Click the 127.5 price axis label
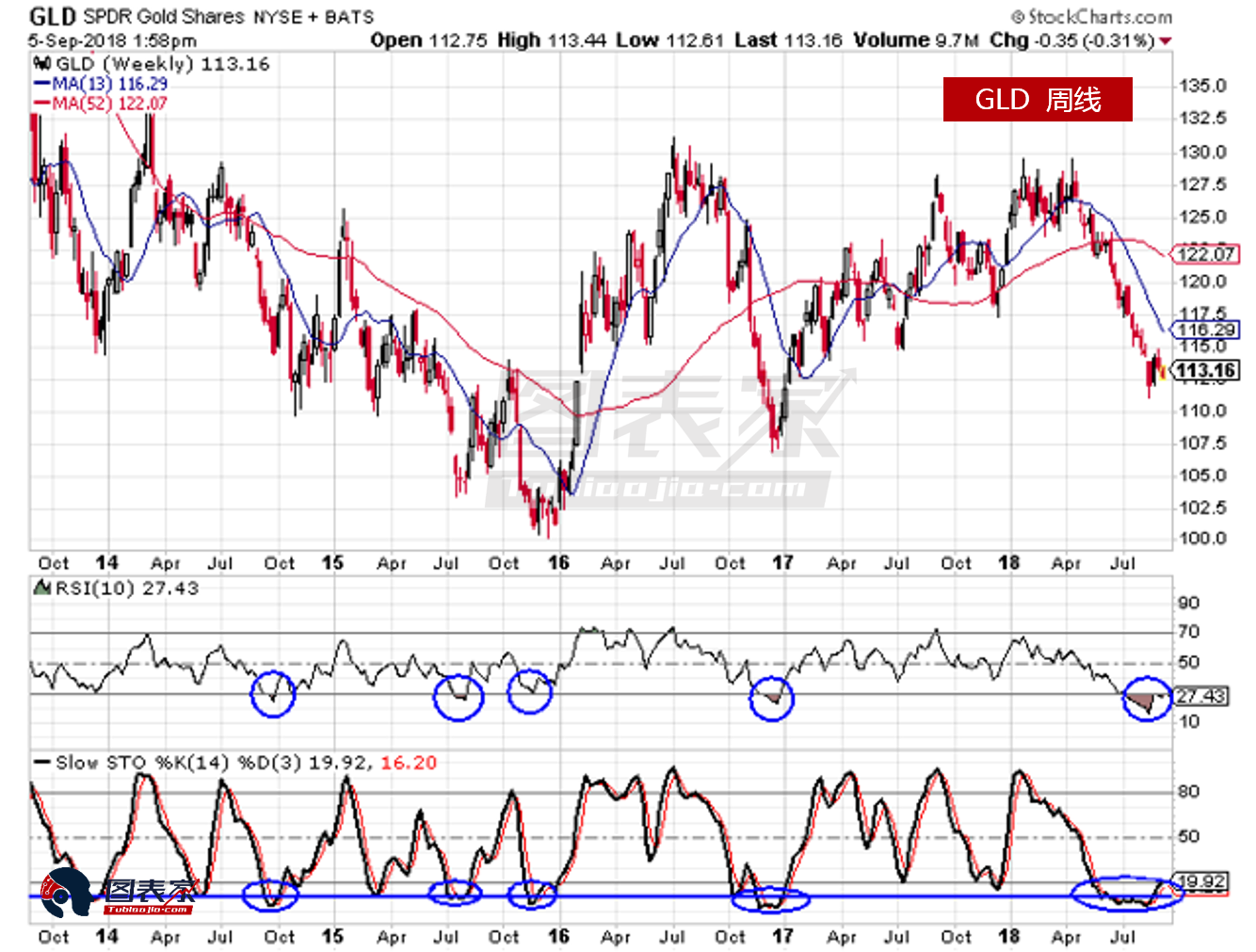1256x952 pixels. (1203, 184)
